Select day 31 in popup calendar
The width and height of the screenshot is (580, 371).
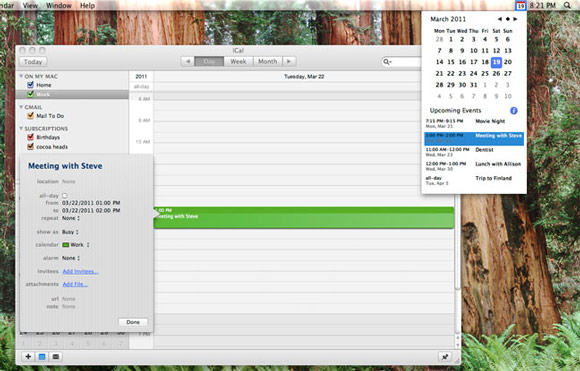(x=473, y=85)
